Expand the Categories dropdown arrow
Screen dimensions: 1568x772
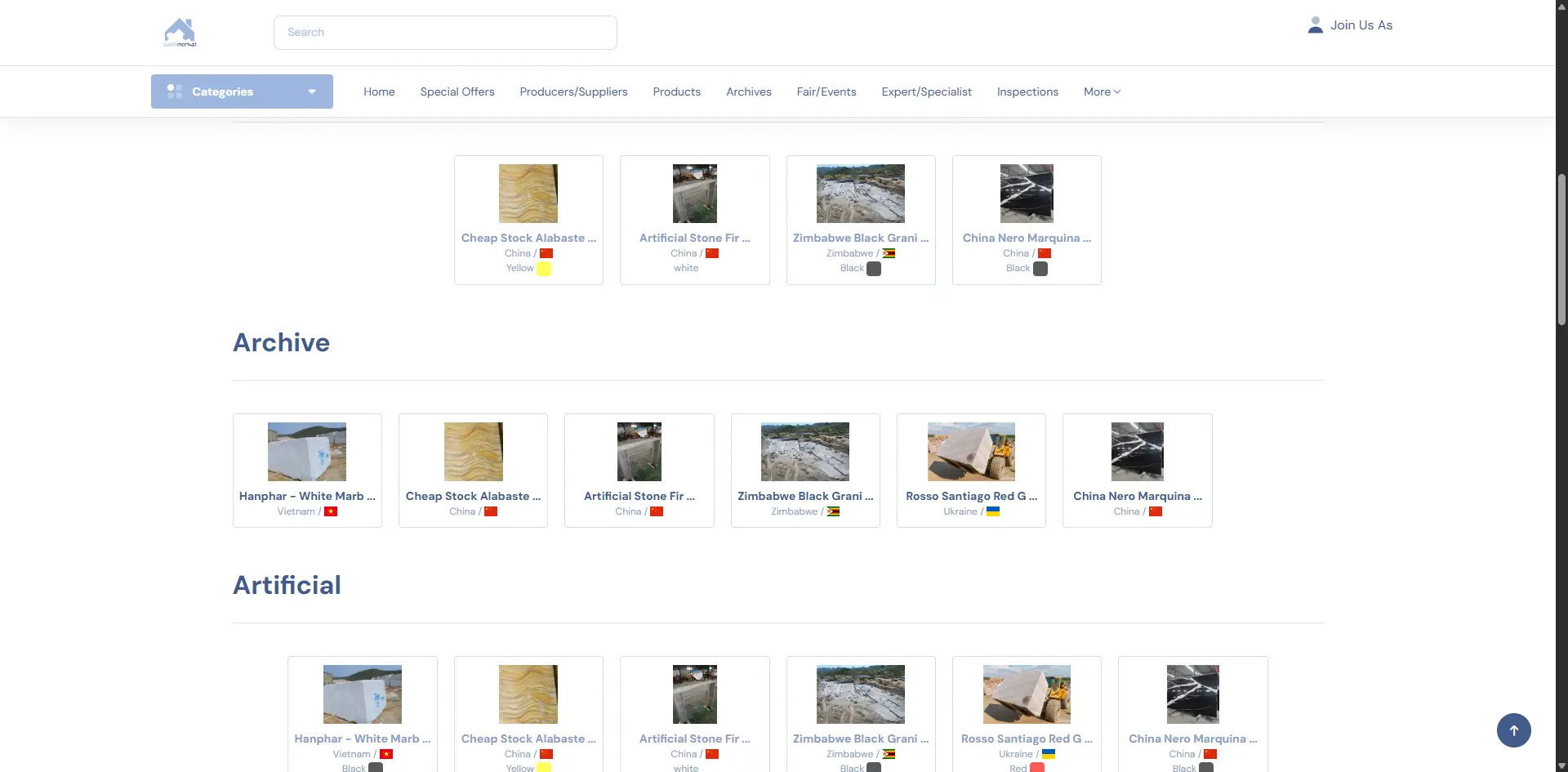(x=312, y=91)
